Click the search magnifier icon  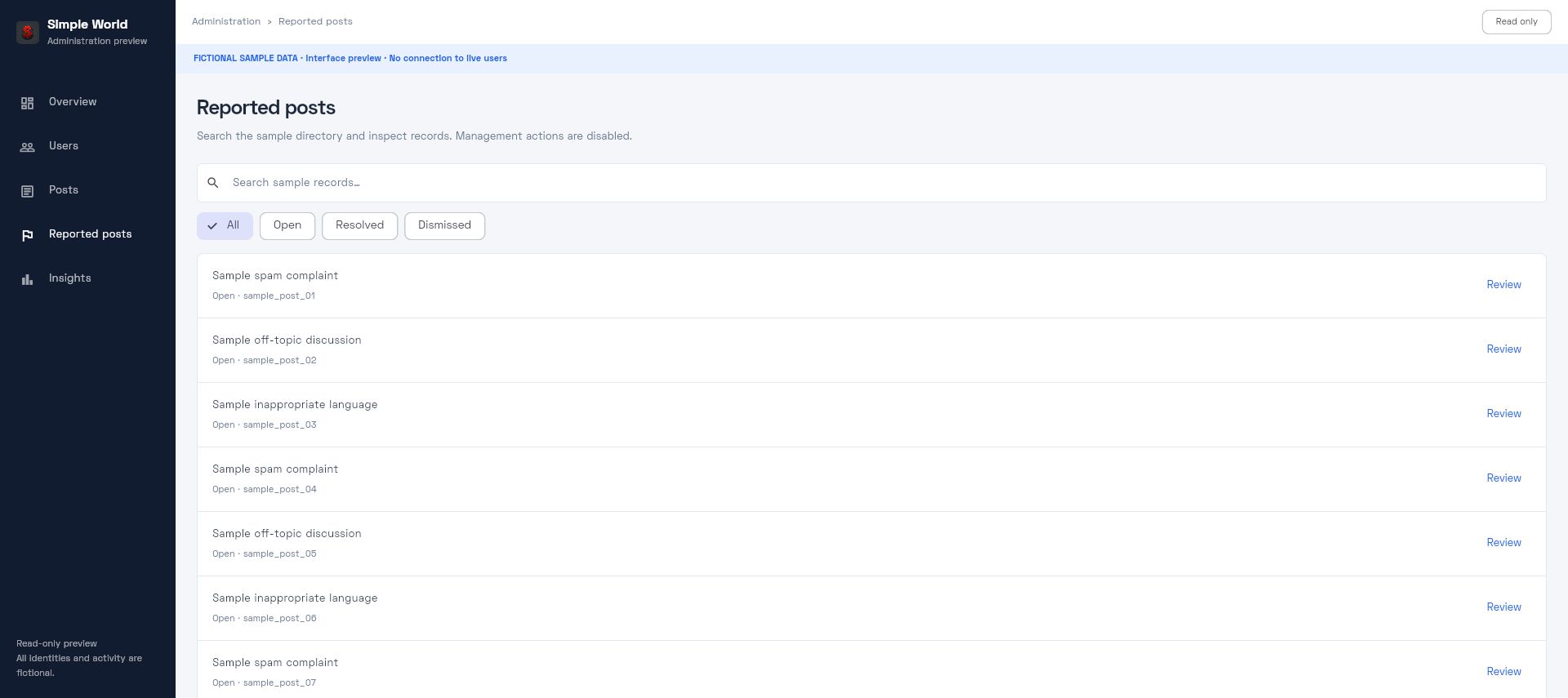(x=213, y=183)
